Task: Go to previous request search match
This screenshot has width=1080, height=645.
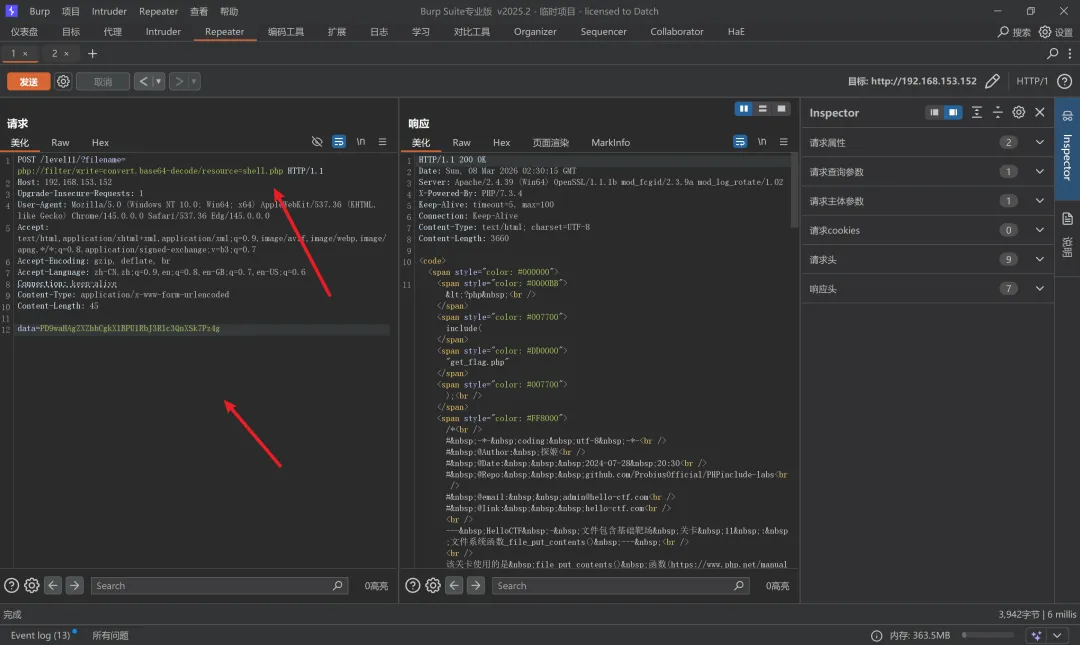Action: tap(53, 586)
